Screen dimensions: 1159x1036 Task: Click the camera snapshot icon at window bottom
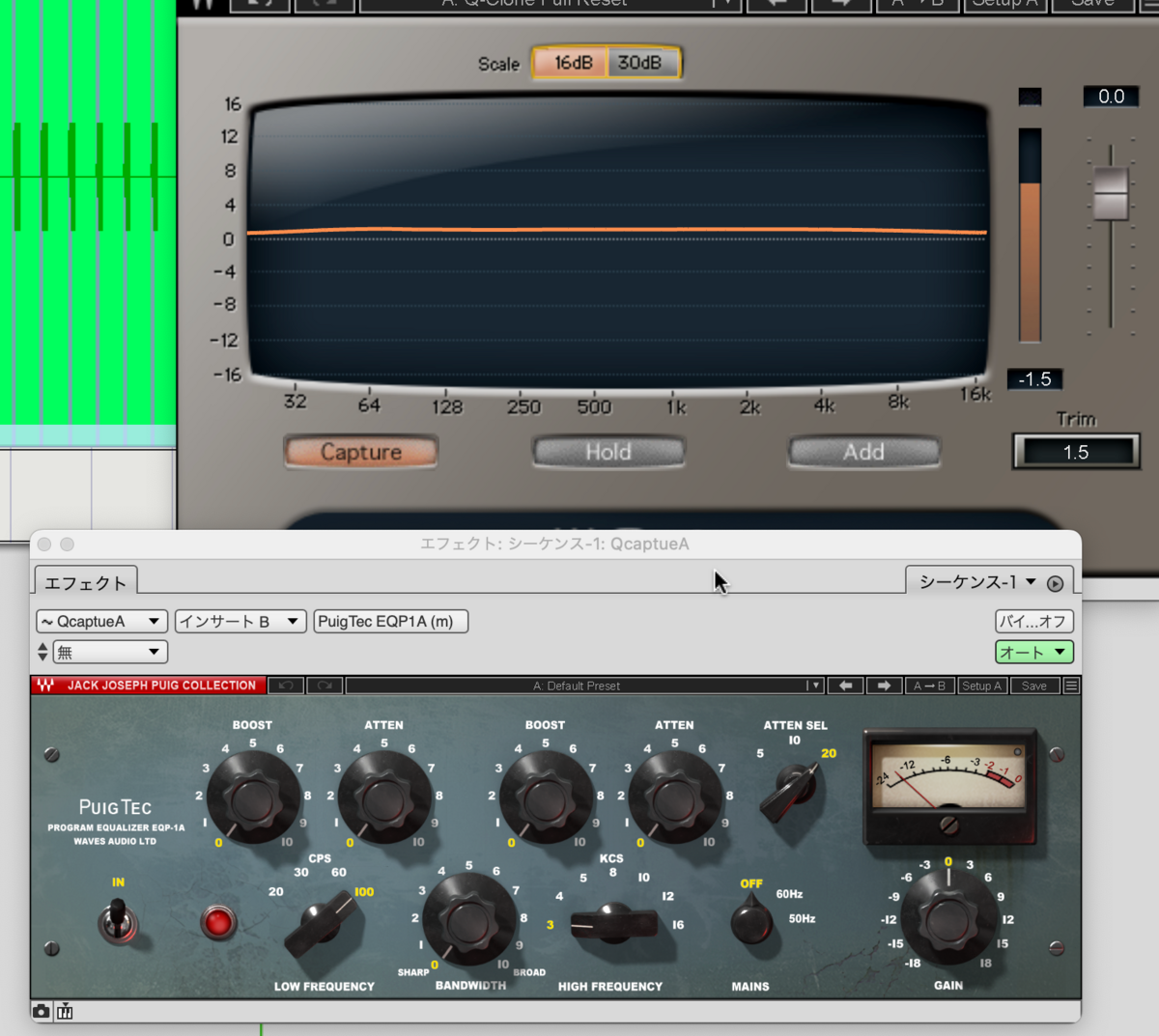(x=42, y=1011)
